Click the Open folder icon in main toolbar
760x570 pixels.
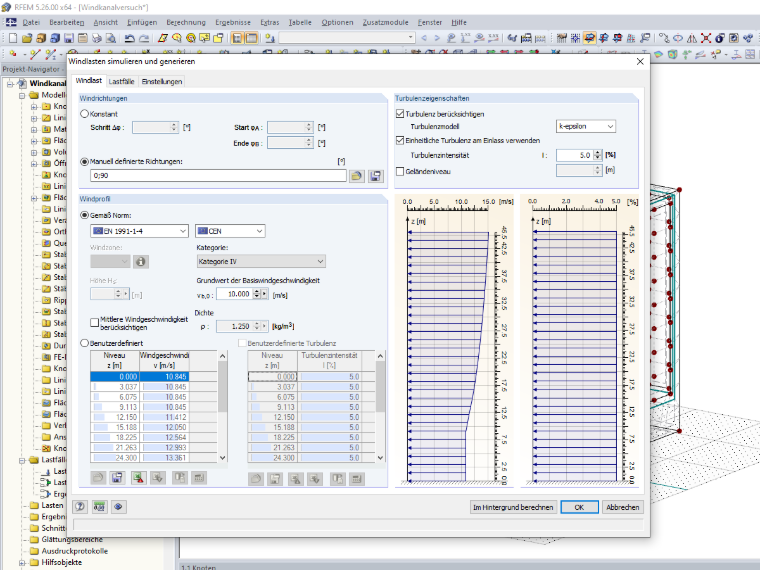click(x=27, y=38)
